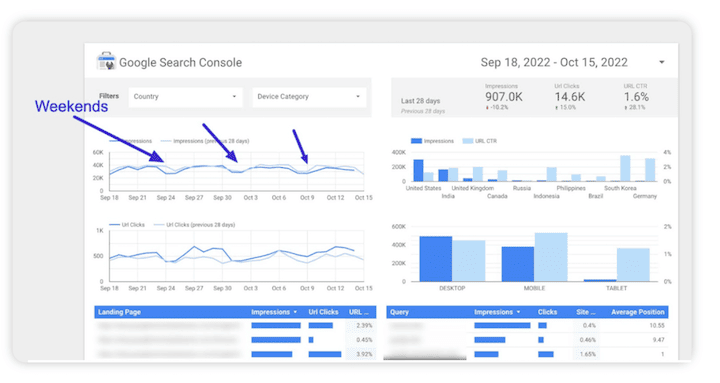Click the 3.92% CTR cell
The height and width of the screenshot is (383, 720).
tap(364, 354)
